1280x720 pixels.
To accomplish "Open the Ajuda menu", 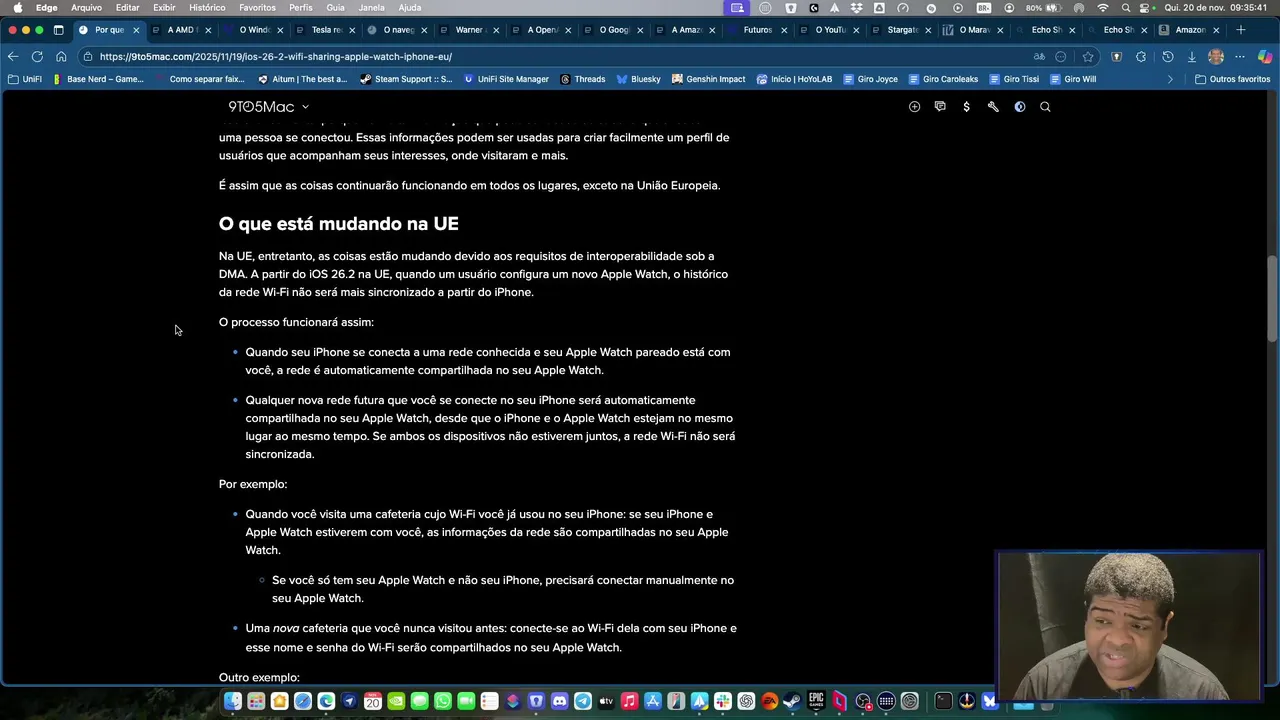I will click(x=410, y=7).
